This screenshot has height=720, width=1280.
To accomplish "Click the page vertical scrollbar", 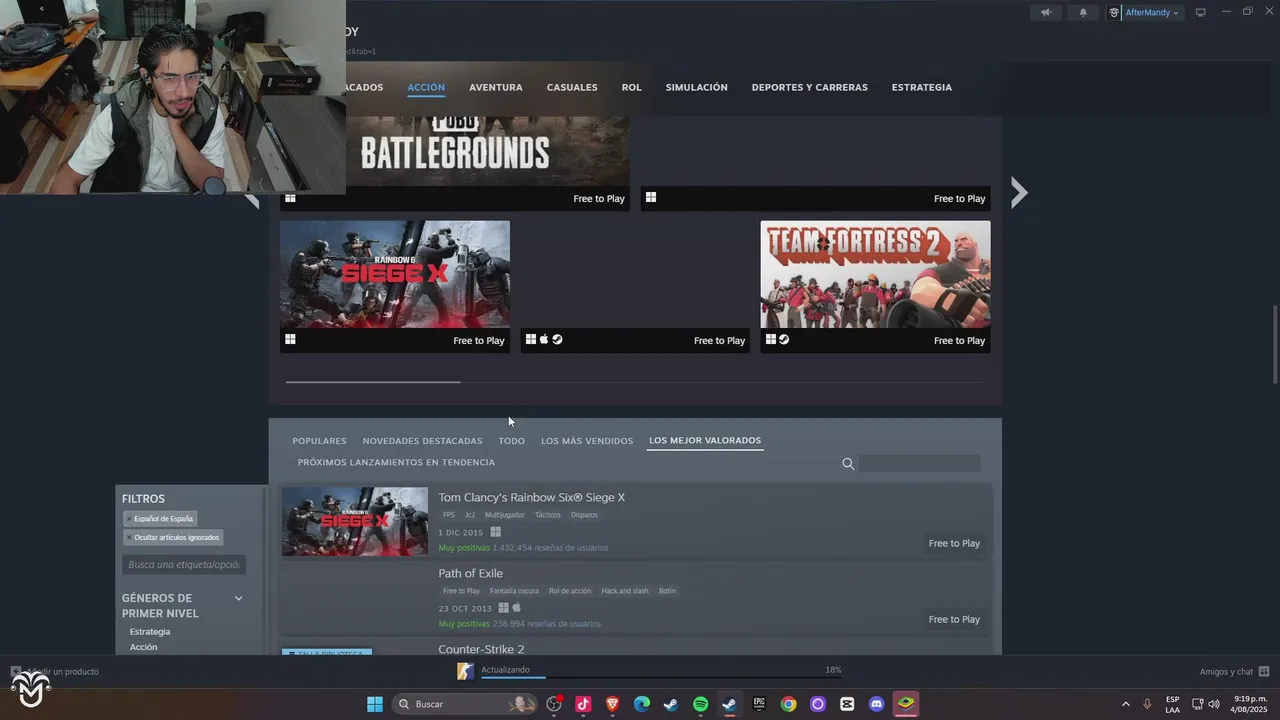I will 1275,344.
